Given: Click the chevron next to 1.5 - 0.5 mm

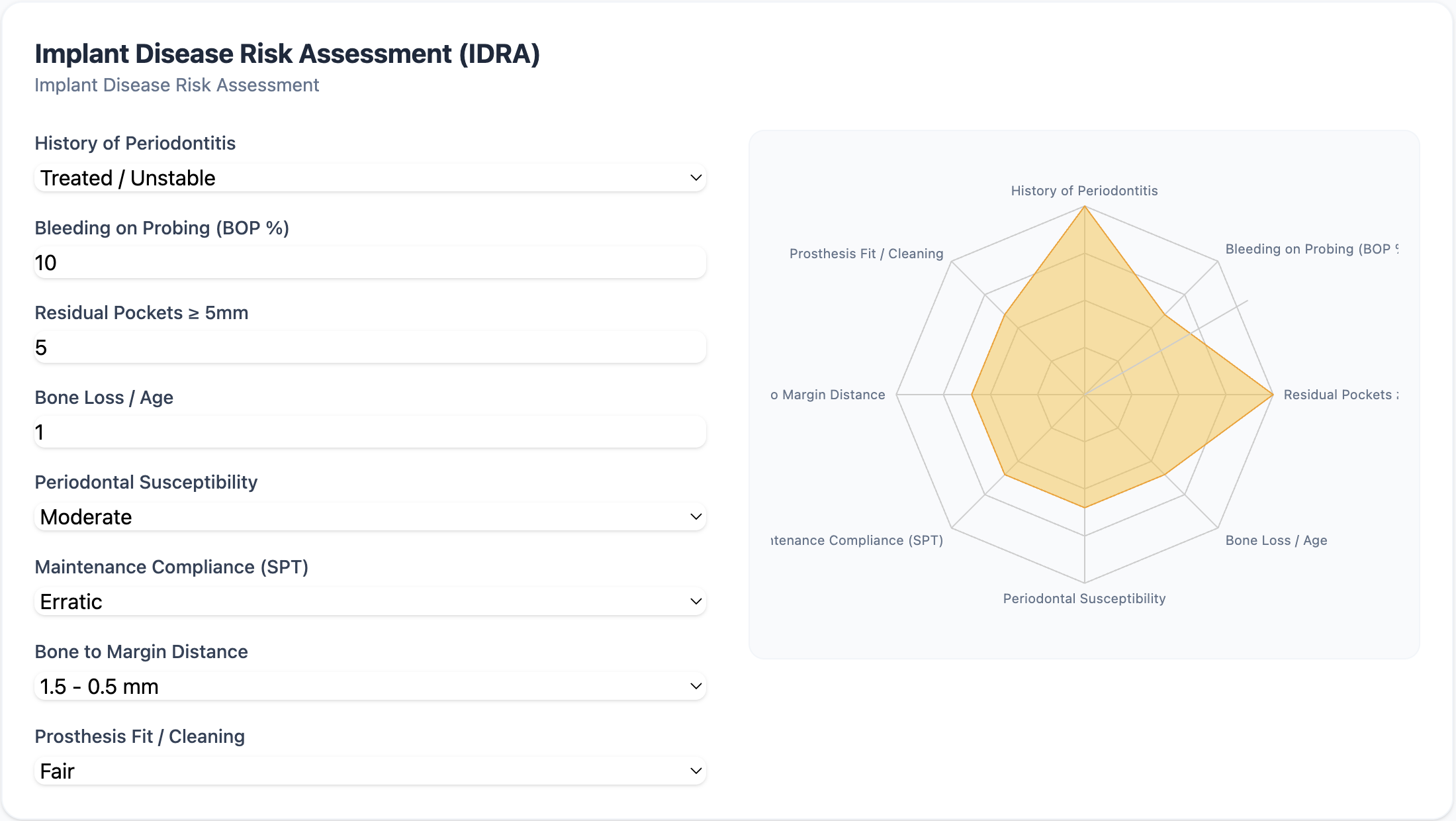Looking at the screenshot, I should [696, 686].
